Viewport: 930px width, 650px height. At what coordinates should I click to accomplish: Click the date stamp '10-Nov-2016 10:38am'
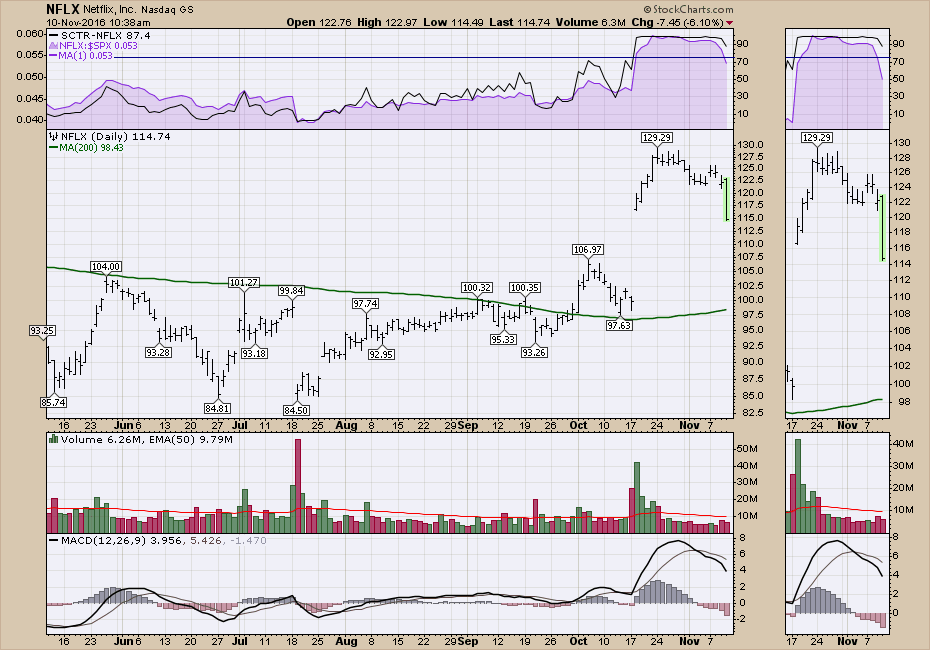click(98, 23)
